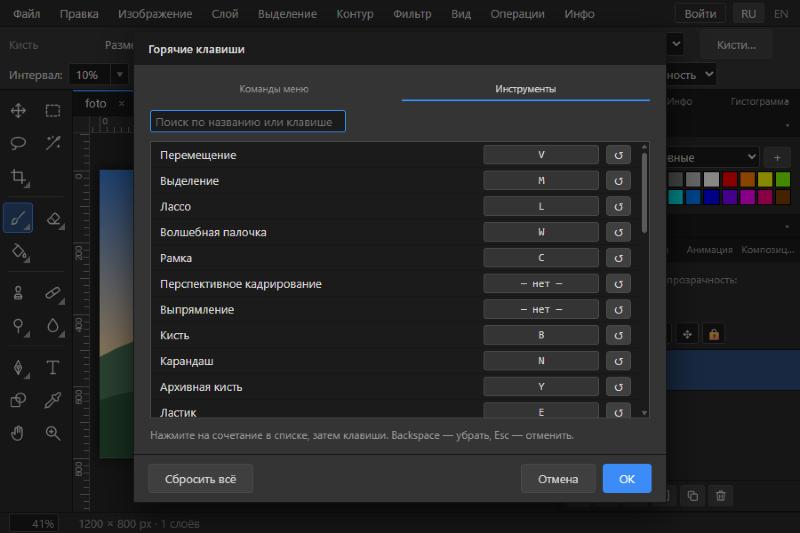This screenshot has width=800, height=533.
Task: Open the Гистограмма panel tab
Action: click(x=759, y=101)
